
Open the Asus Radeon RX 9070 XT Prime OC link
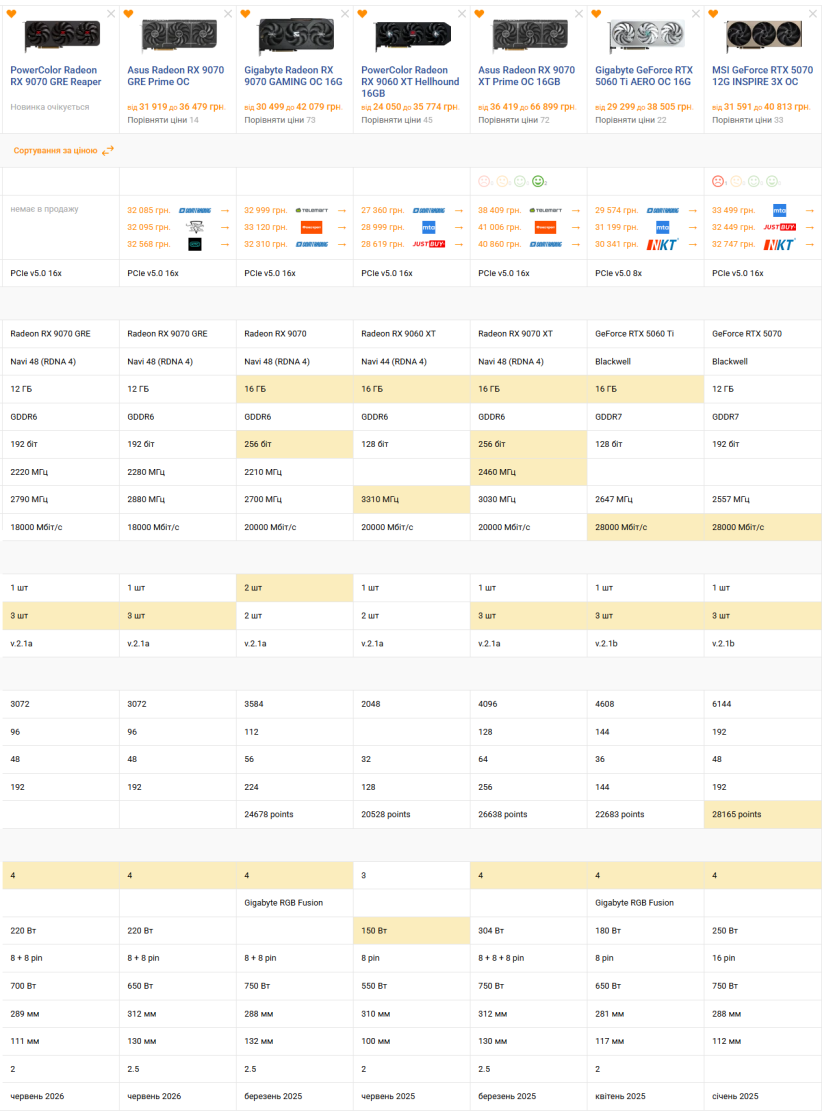527,76
